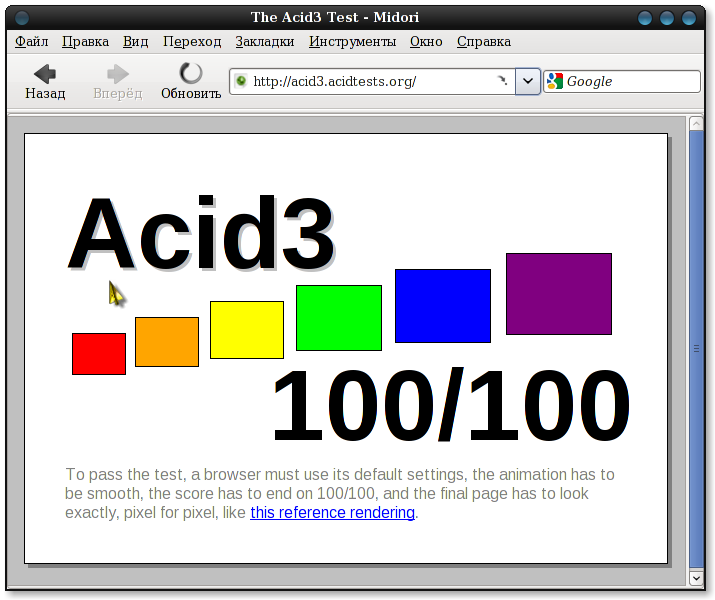715x600 pixels.
Task: Click the 100/100 score text
Action: [x=451, y=405]
